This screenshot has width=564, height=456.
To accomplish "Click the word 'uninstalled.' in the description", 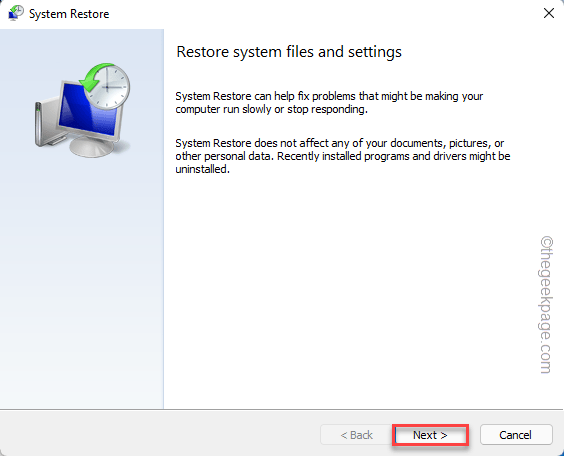I will [203, 169].
